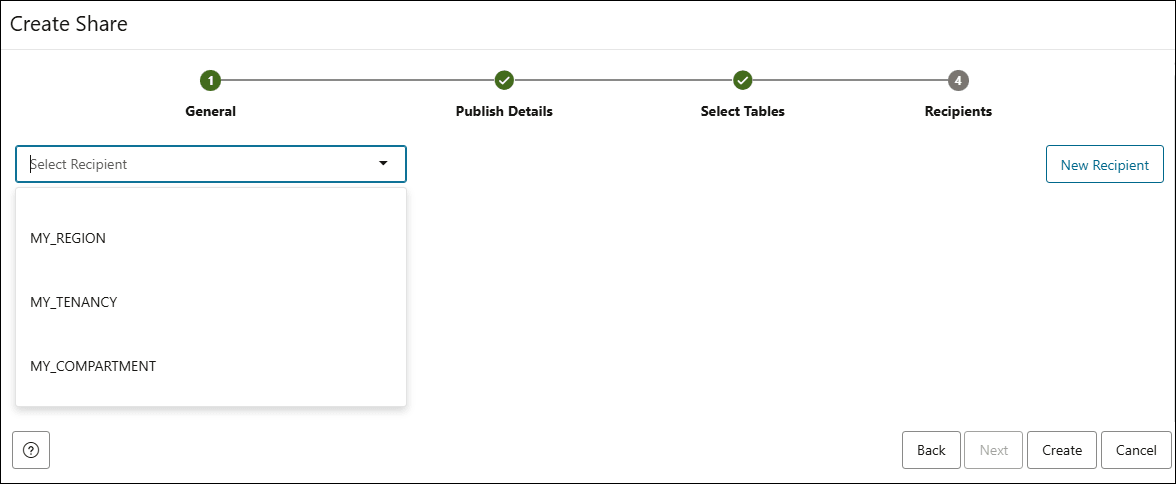Select the Recipients step circle

958,80
